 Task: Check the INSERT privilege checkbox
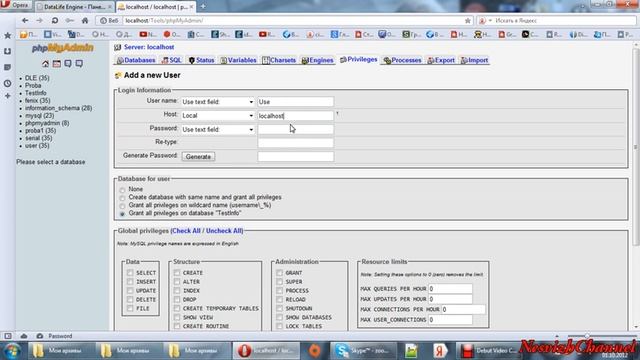click(130, 281)
